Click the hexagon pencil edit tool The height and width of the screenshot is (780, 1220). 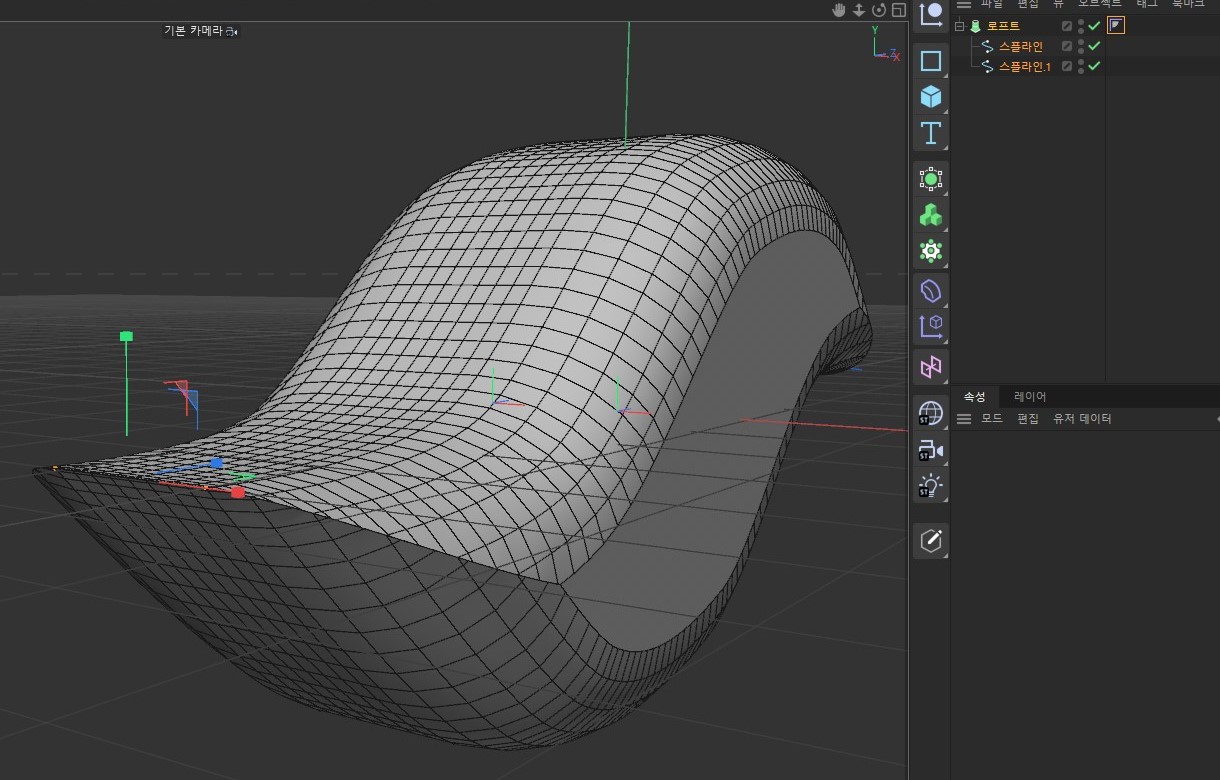click(x=931, y=541)
